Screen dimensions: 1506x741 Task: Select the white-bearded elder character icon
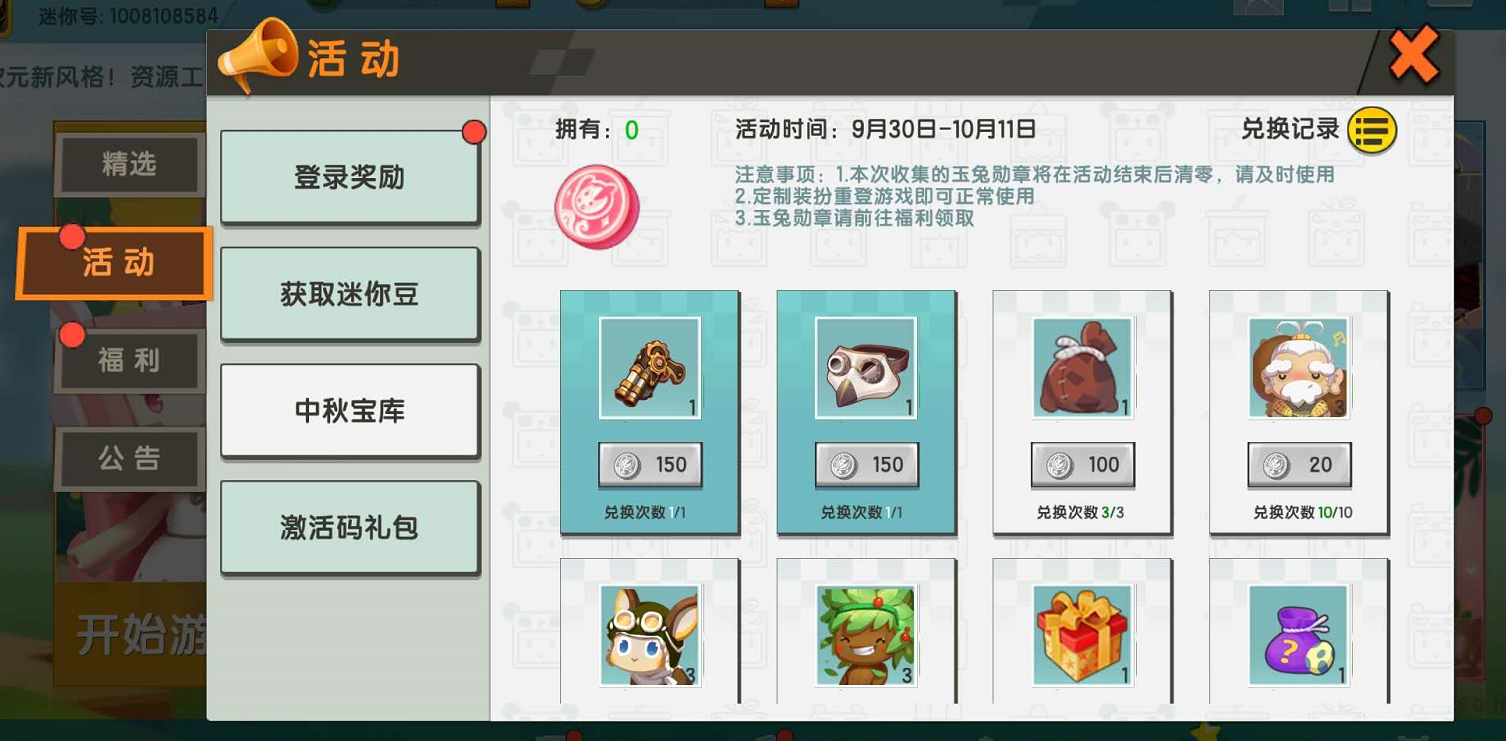click(1299, 368)
